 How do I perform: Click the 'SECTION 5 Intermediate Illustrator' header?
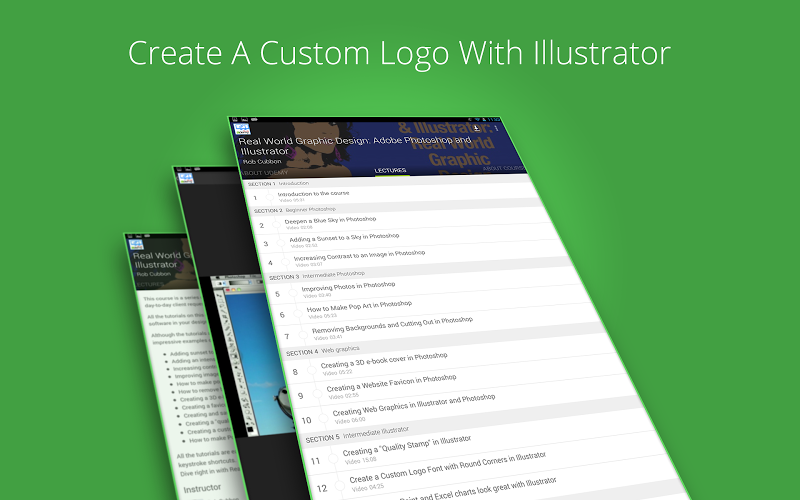pos(357,434)
